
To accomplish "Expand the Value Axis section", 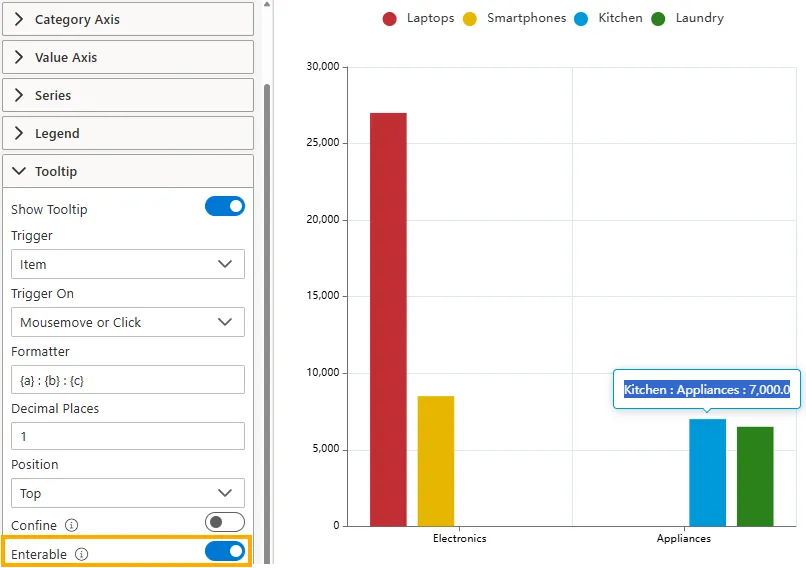I will pos(127,57).
